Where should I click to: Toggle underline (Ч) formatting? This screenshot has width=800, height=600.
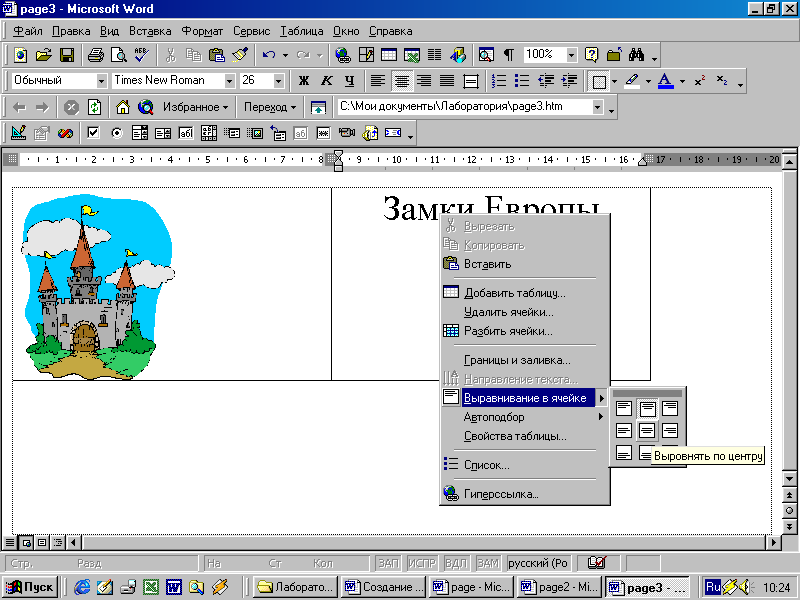coord(349,81)
